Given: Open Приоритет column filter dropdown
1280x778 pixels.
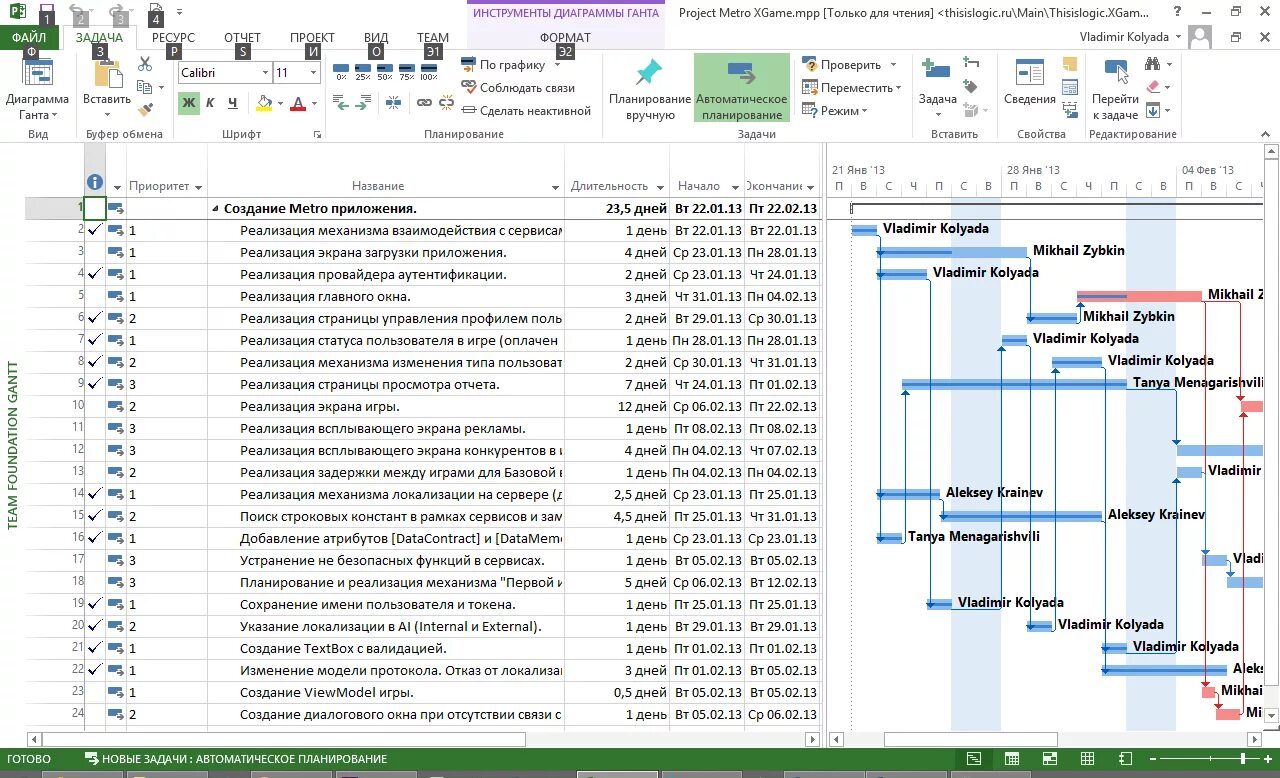Looking at the screenshot, I should 198,186.
